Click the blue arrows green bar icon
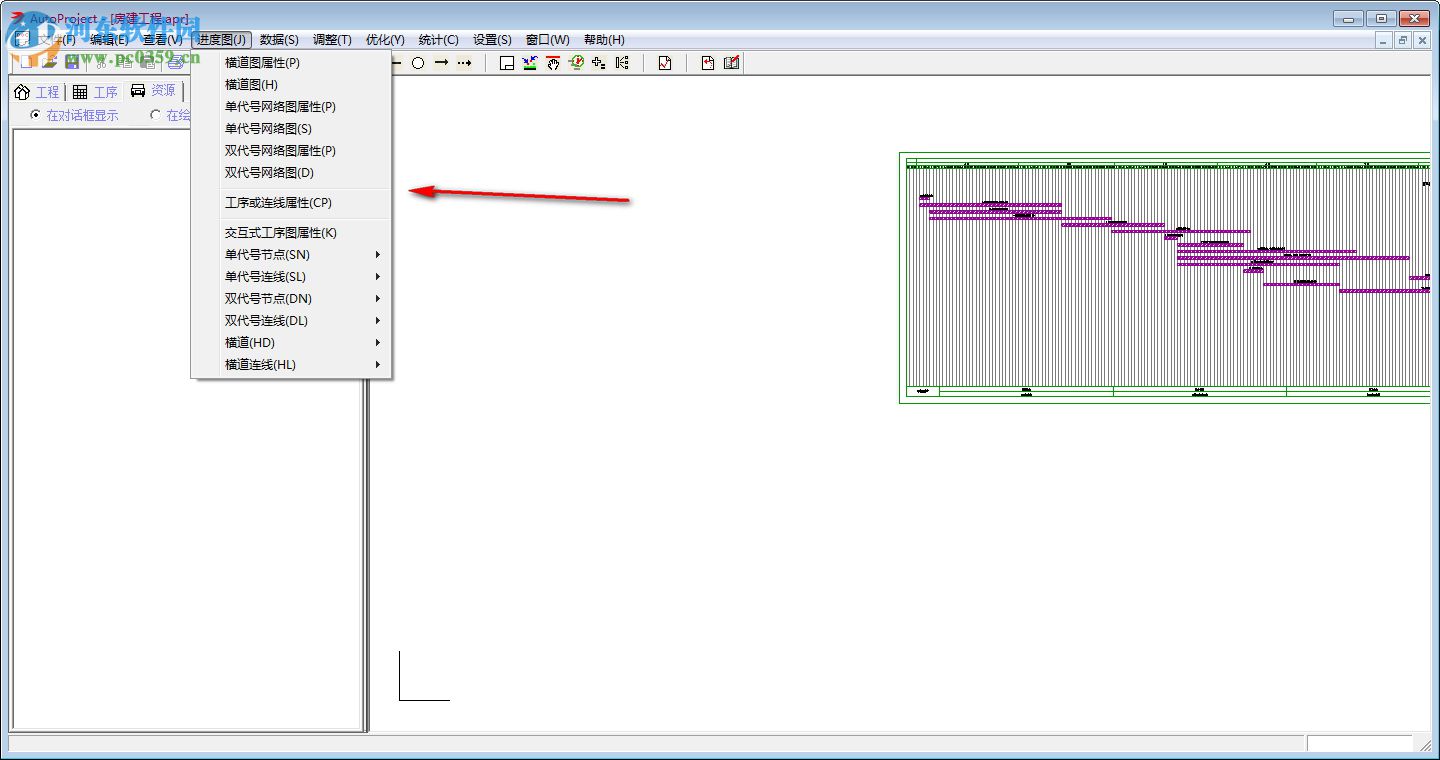 530,63
